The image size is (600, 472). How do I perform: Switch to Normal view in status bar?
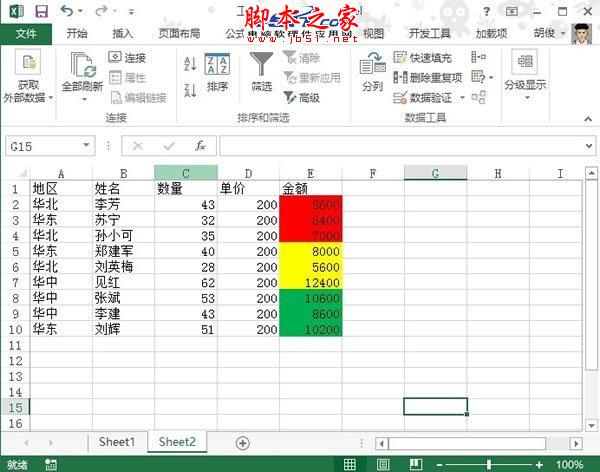point(350,464)
